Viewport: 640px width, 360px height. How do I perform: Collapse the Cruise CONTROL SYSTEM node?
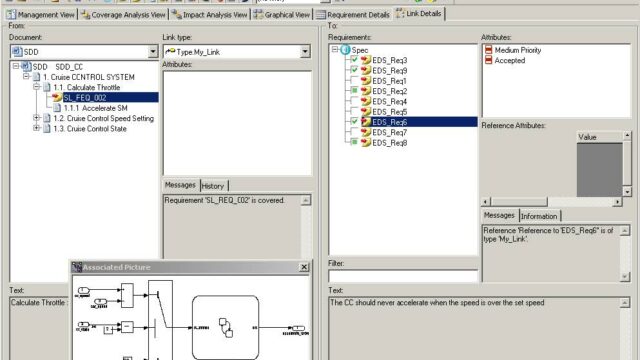pyautogui.click(x=26, y=77)
